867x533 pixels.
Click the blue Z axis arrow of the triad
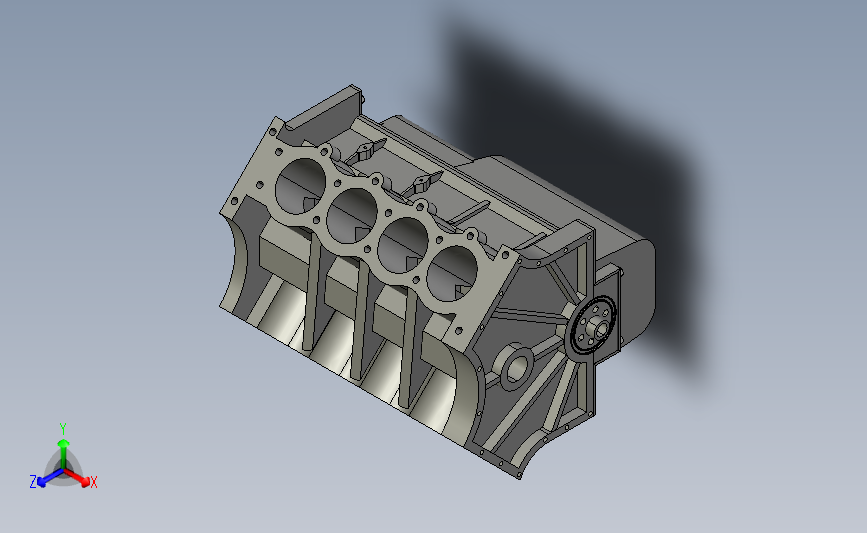(50, 478)
